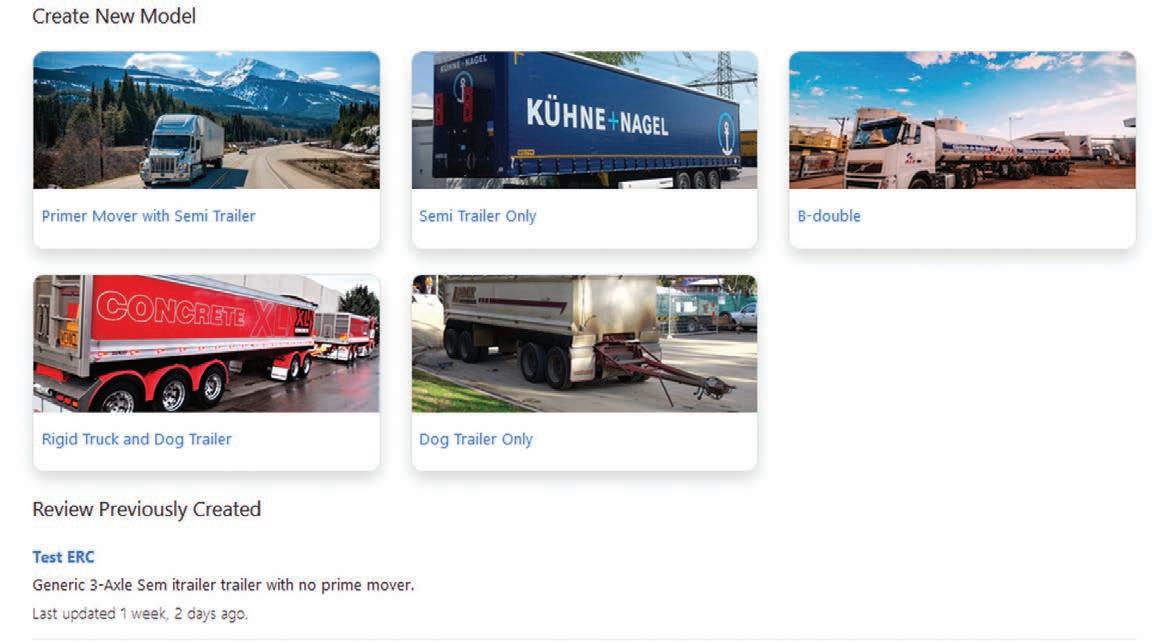Click the blue curtain-side trailer thumbnail
The height and width of the screenshot is (642, 1165).
[585, 120]
